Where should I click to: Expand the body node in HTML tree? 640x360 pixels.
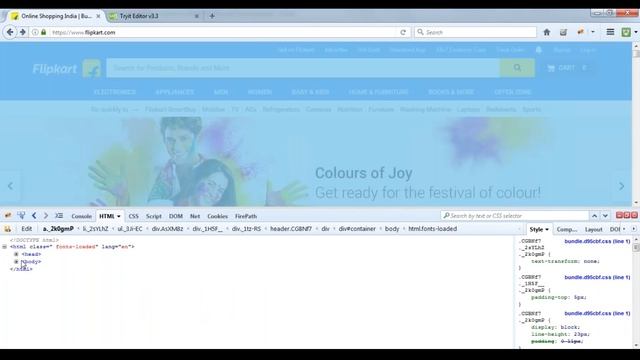tap(16, 262)
